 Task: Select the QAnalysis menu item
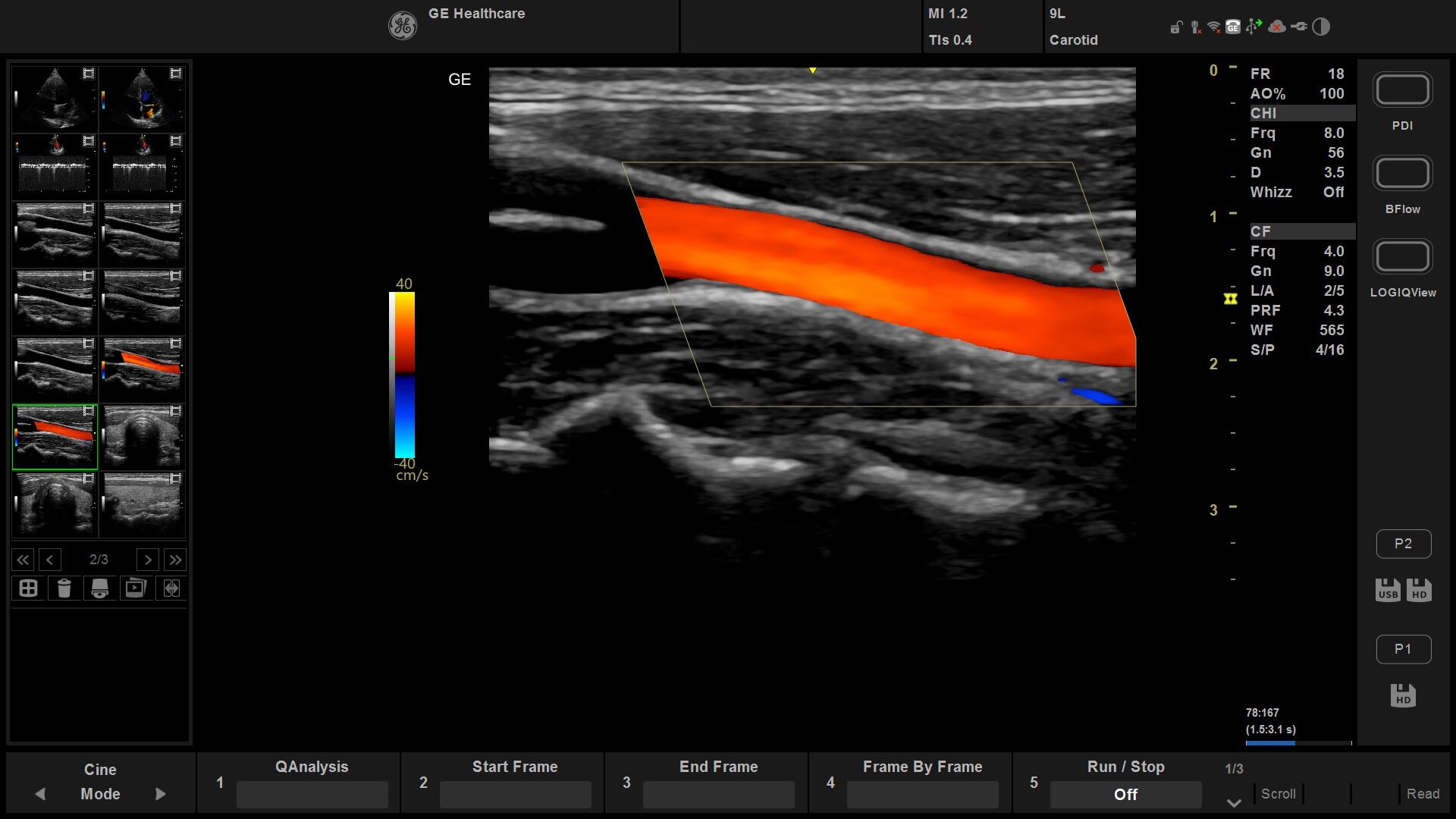(312, 793)
